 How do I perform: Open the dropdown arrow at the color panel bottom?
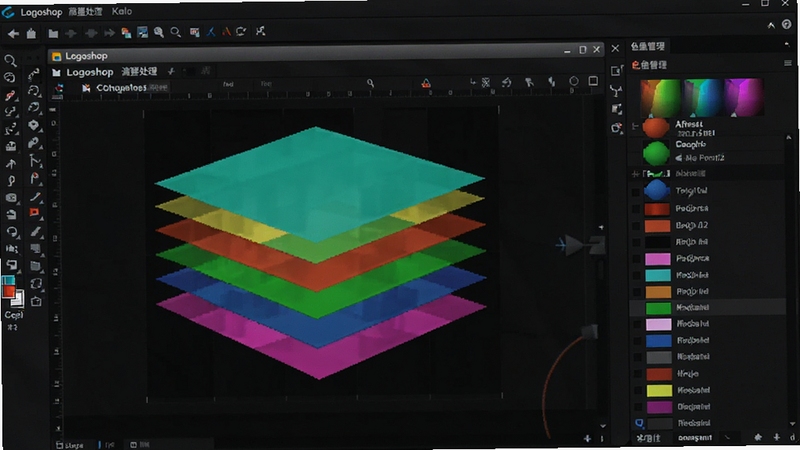[727, 437]
